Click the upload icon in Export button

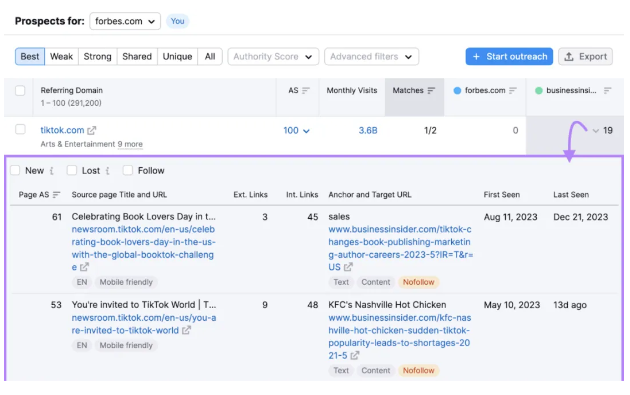point(569,57)
